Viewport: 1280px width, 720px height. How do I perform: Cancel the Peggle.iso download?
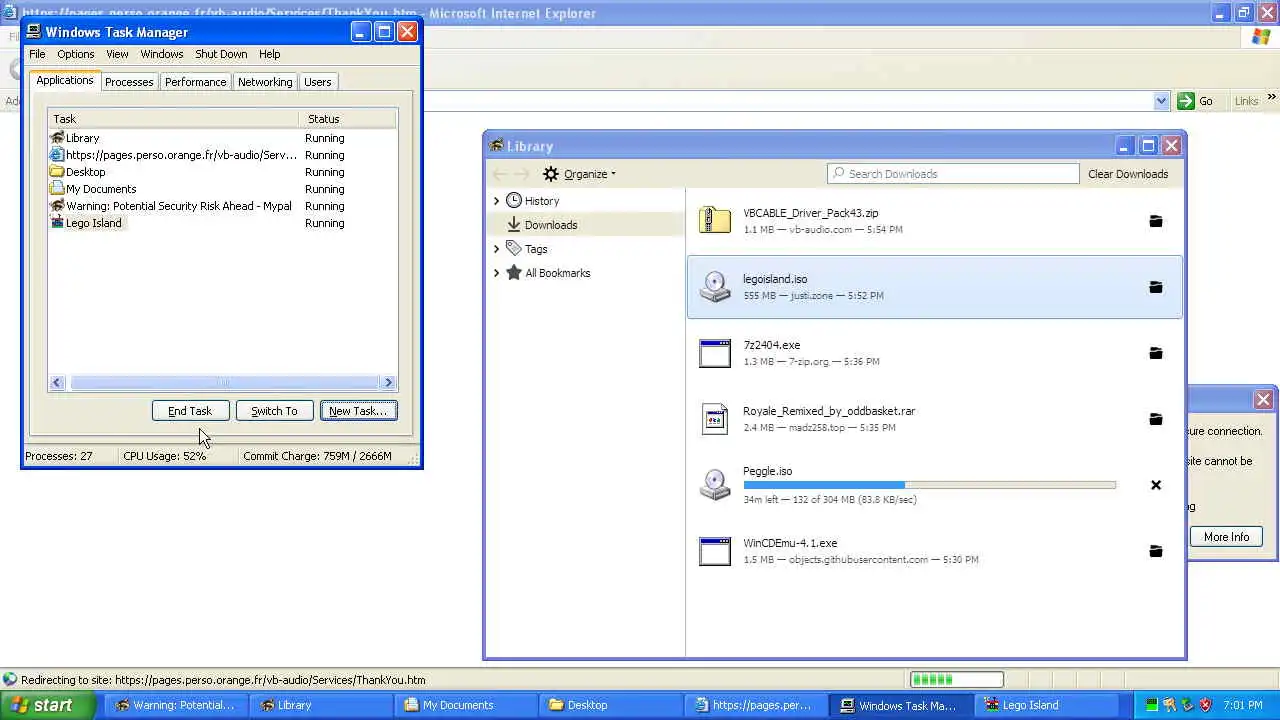click(1155, 485)
